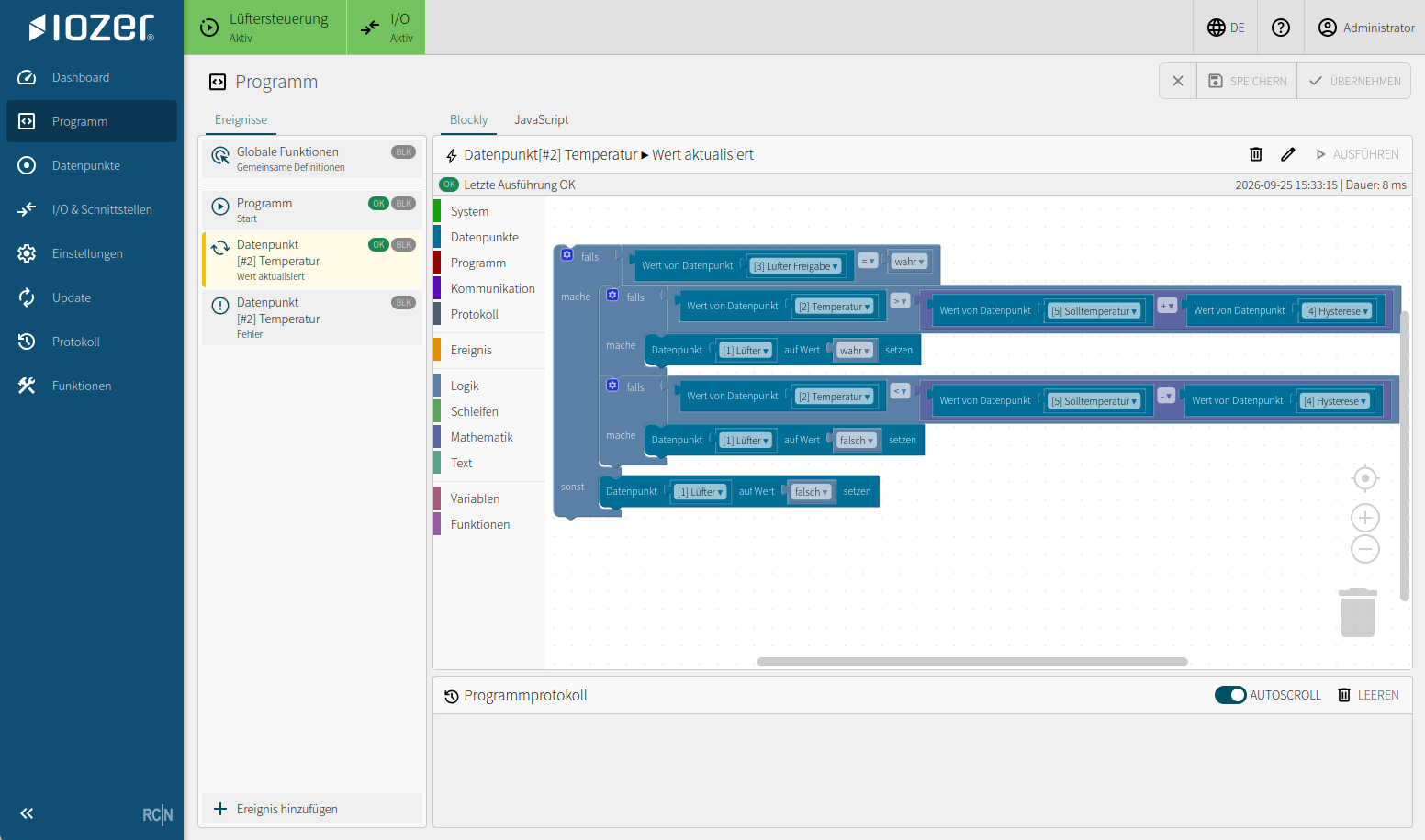Collapse the sidebar with double chevron
This screenshot has width=1425, height=840.
27,813
